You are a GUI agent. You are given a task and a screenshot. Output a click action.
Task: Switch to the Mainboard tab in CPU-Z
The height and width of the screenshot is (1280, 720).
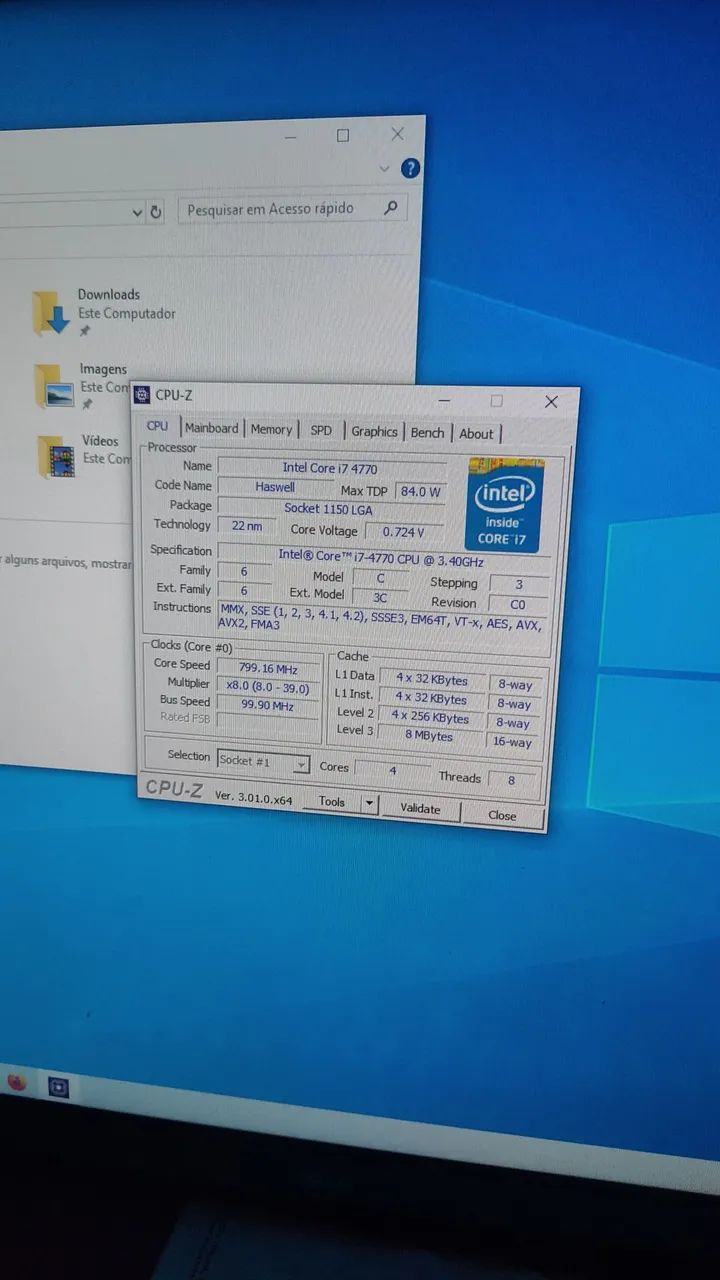pos(212,428)
